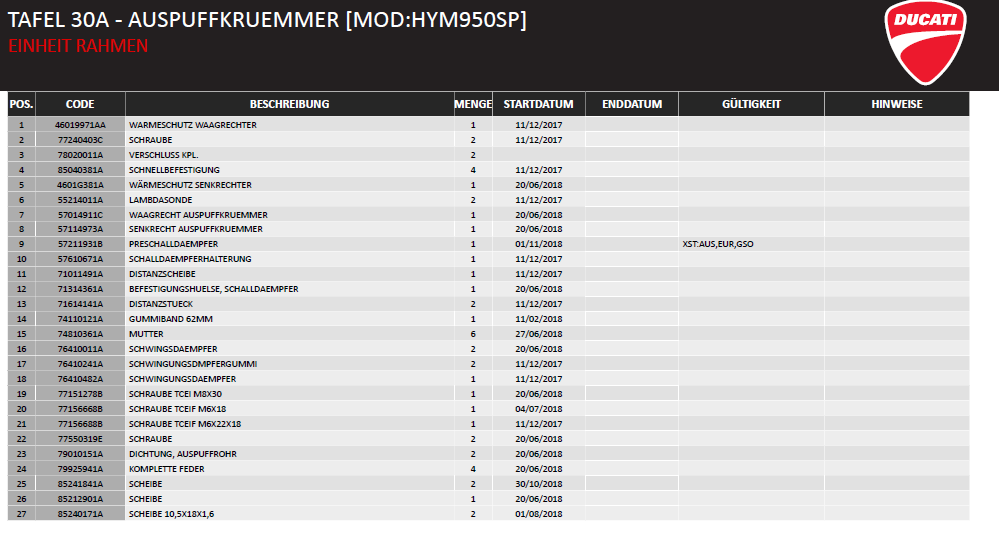
Task: Select part code 74810361A for MUTTER
Action: (x=80, y=334)
